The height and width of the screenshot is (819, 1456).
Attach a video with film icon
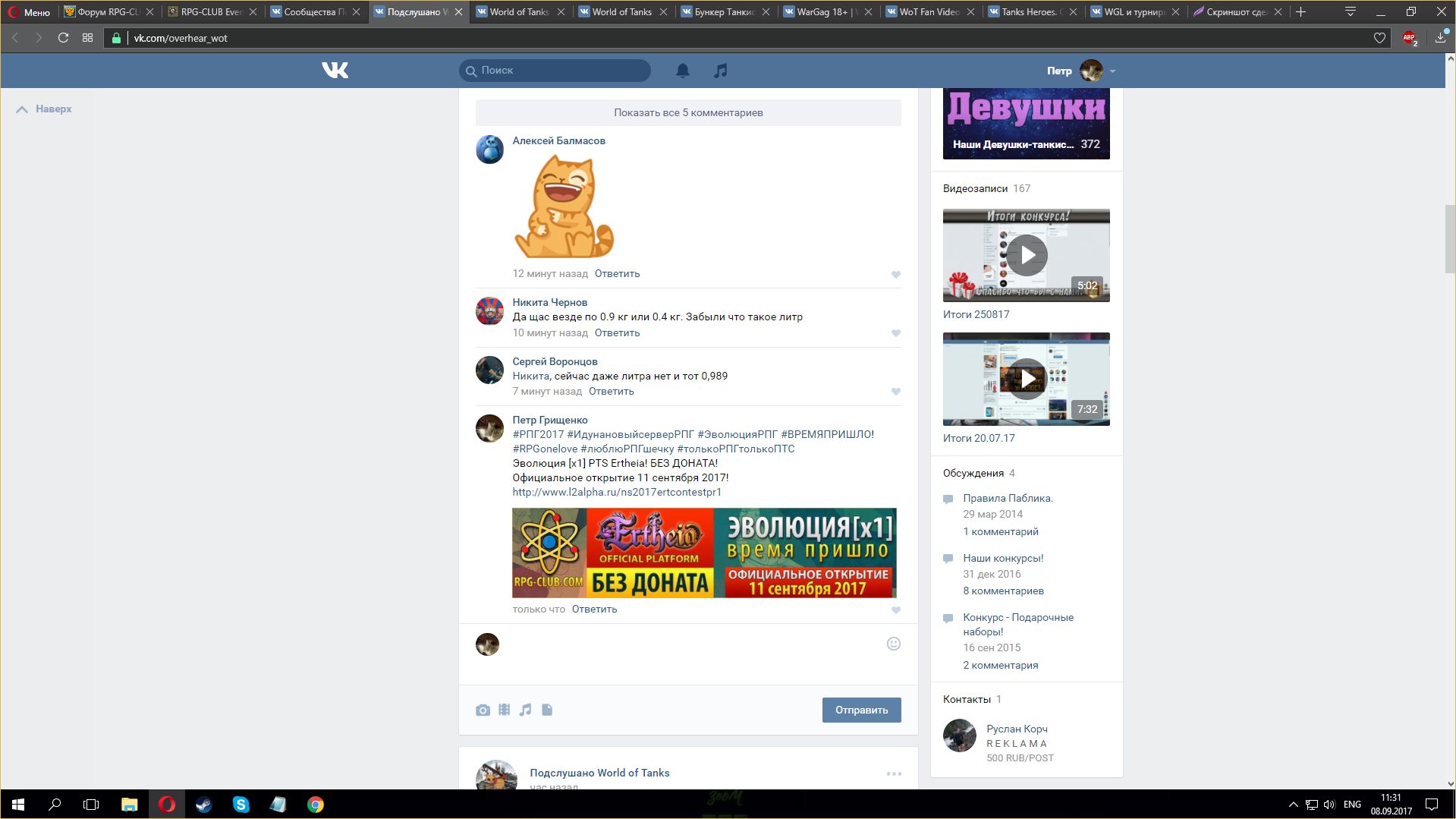point(504,710)
